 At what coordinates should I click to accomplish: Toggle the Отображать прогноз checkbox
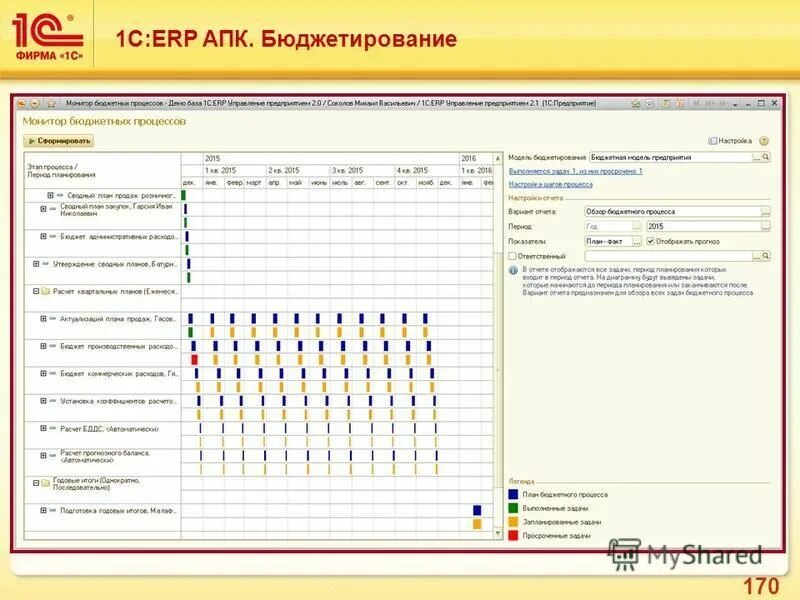(651, 241)
